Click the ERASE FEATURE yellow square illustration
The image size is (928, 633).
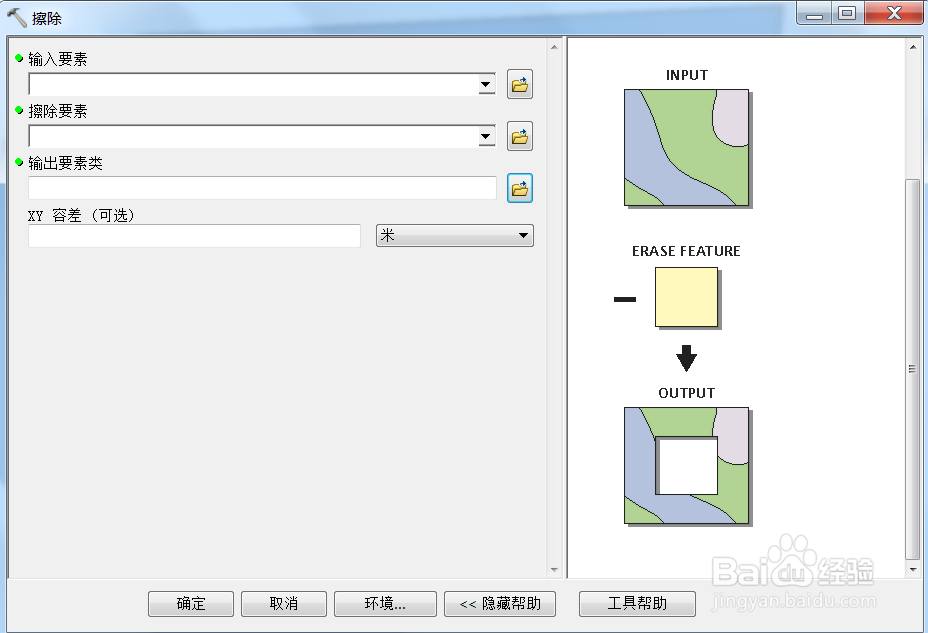pos(687,298)
